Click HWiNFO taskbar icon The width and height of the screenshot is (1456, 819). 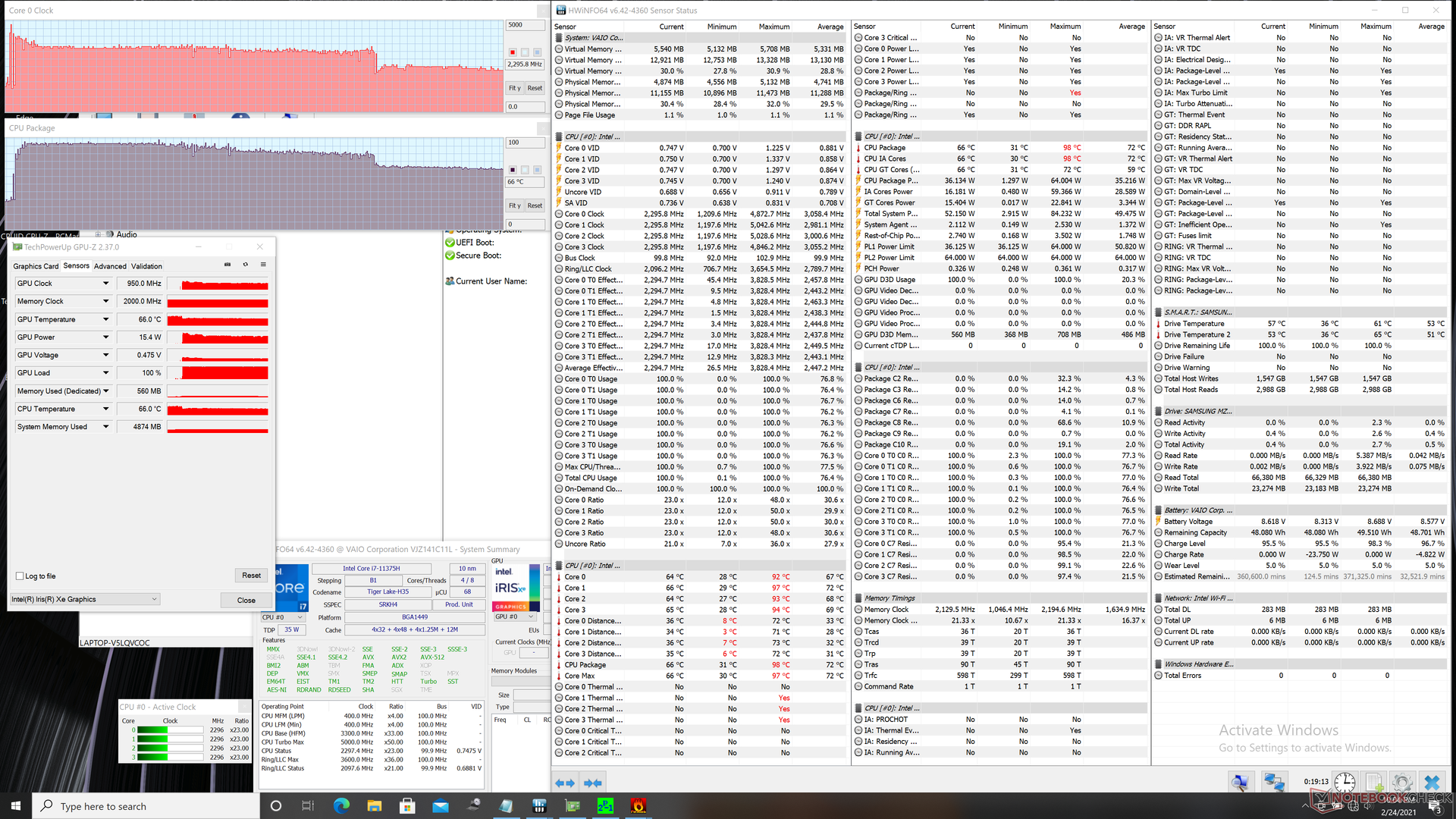coord(539,805)
